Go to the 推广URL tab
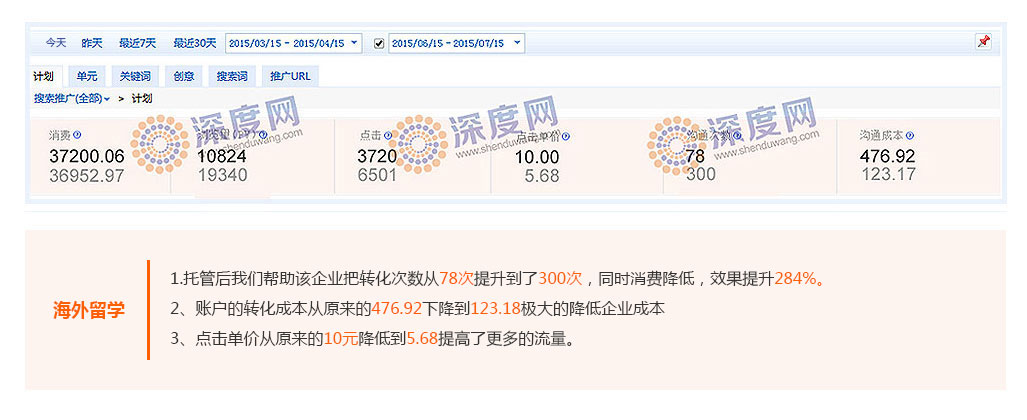This screenshot has width=1027, height=420. (290, 76)
